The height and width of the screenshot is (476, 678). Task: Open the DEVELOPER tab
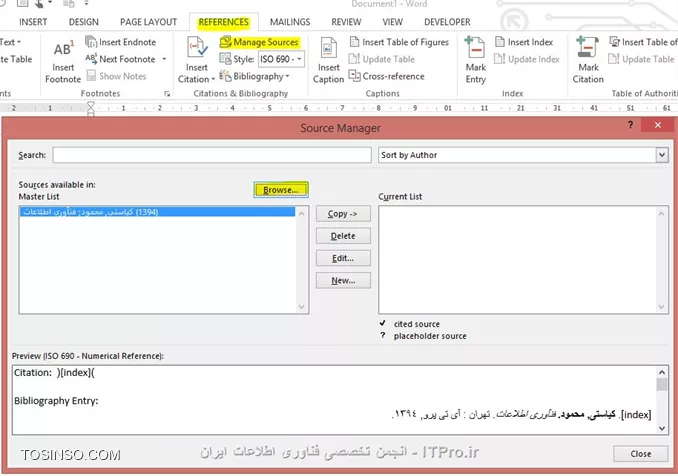tap(447, 22)
